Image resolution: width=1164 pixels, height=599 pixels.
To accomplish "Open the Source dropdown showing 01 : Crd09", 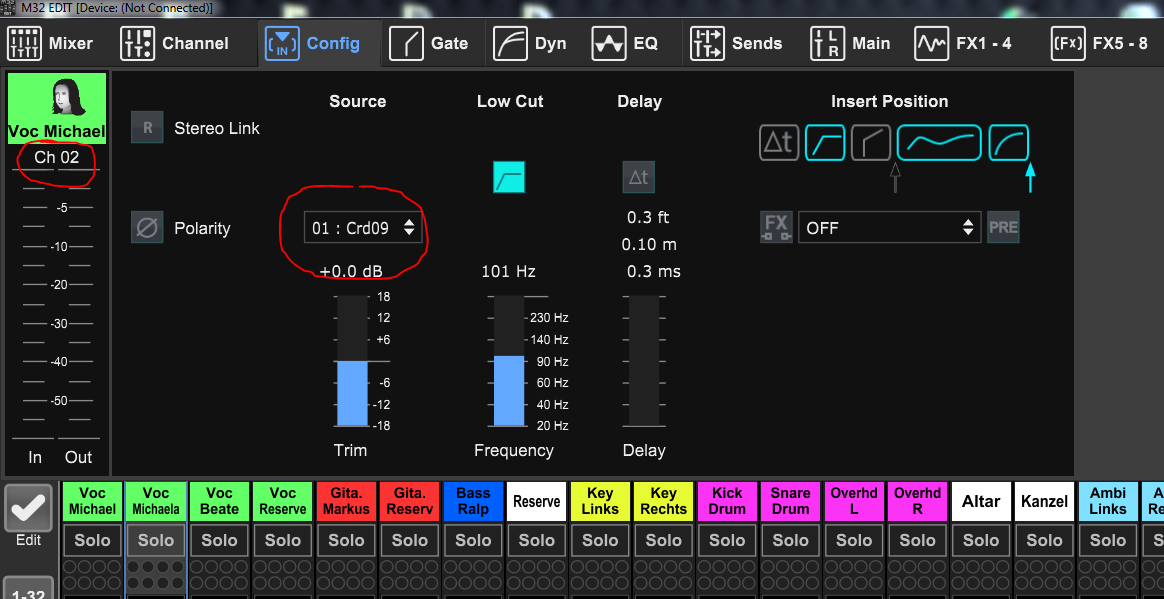I will (x=362, y=228).
